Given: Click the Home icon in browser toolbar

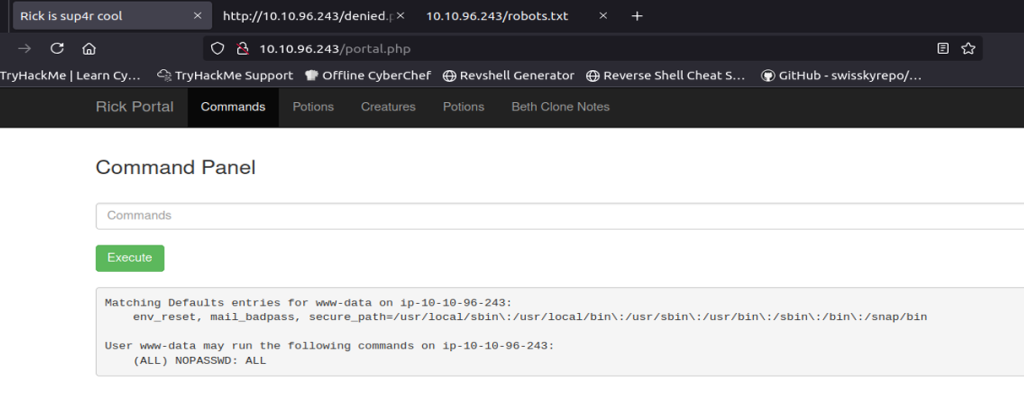Looking at the screenshot, I should coord(89,48).
